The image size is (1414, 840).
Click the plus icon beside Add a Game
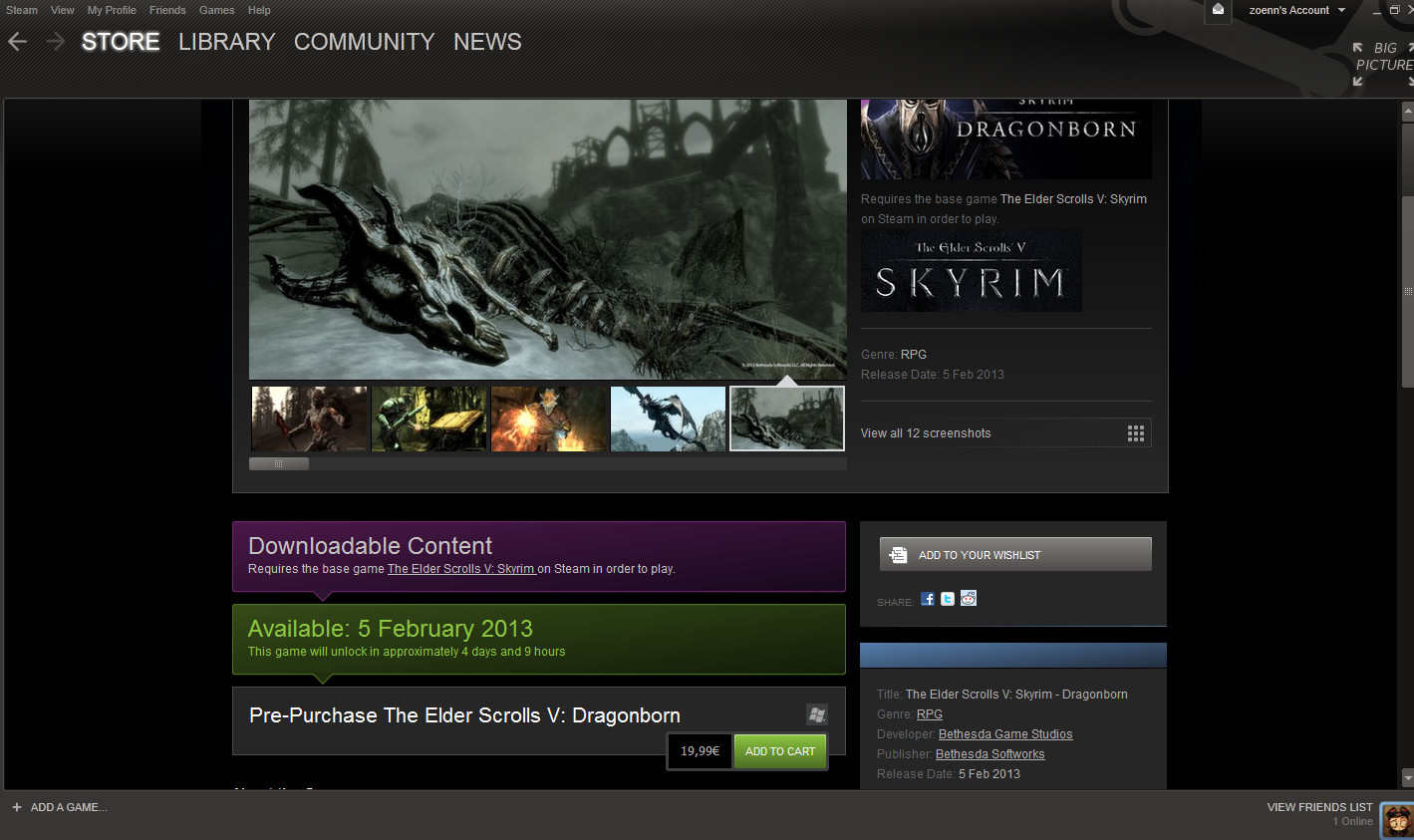pos(17,807)
